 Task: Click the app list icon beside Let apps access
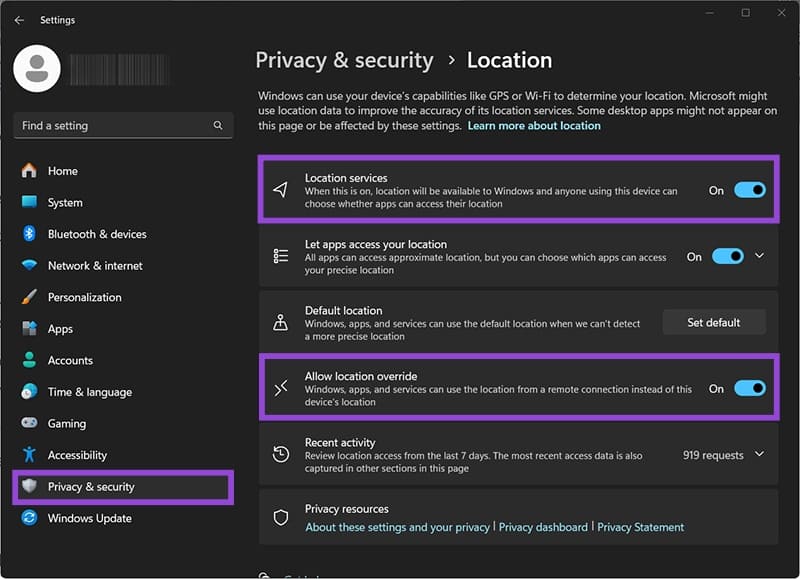(x=281, y=256)
